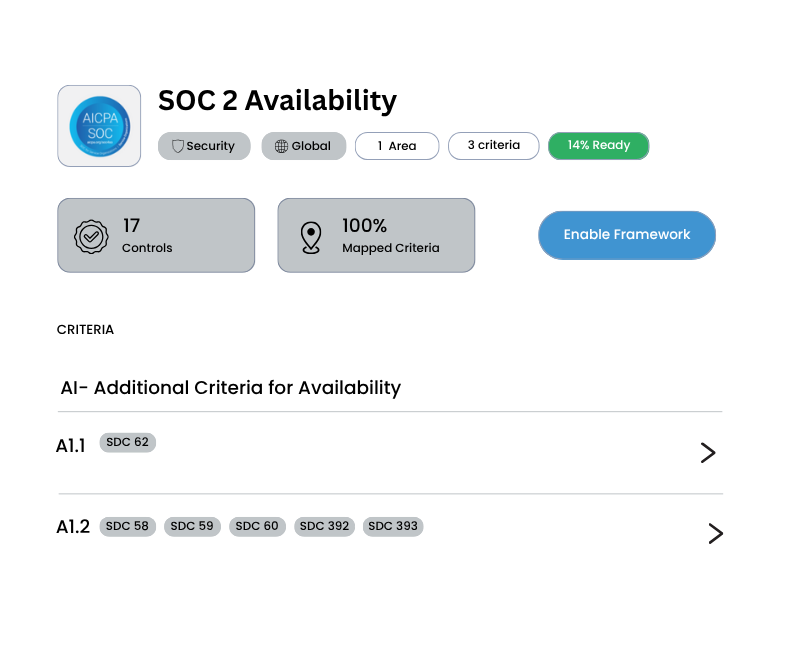The height and width of the screenshot is (650, 800).
Task: Open the SDC 60 control chip
Action: 257,526
